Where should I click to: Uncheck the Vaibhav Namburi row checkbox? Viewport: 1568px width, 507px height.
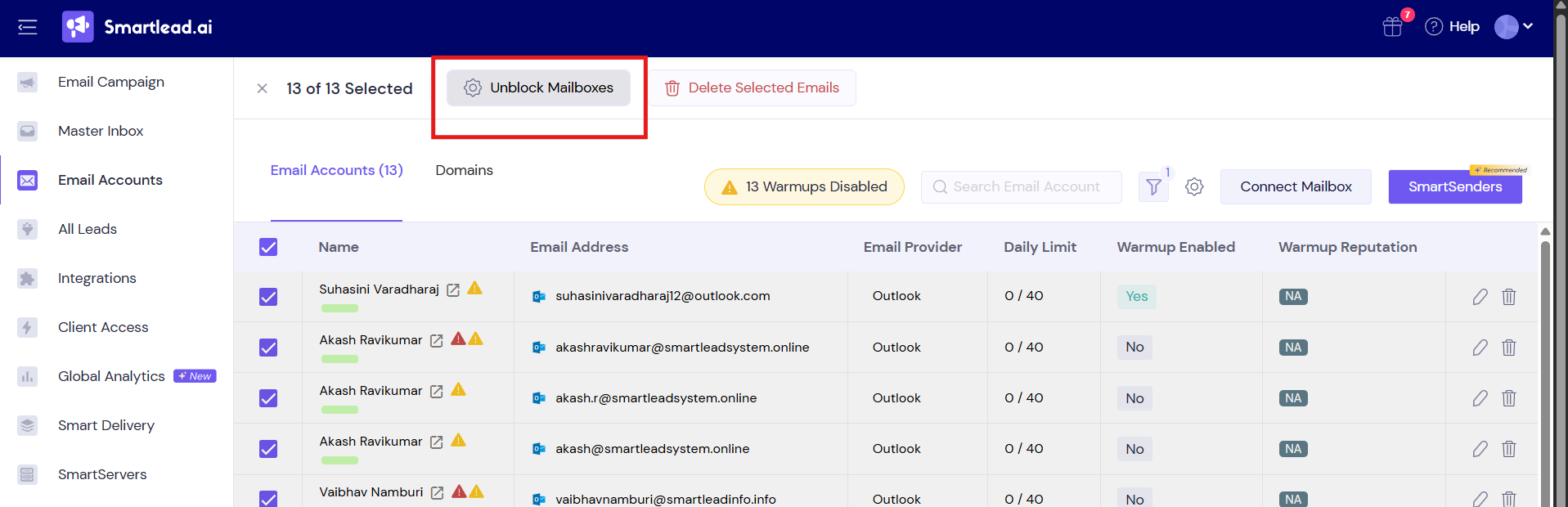pyautogui.click(x=268, y=498)
